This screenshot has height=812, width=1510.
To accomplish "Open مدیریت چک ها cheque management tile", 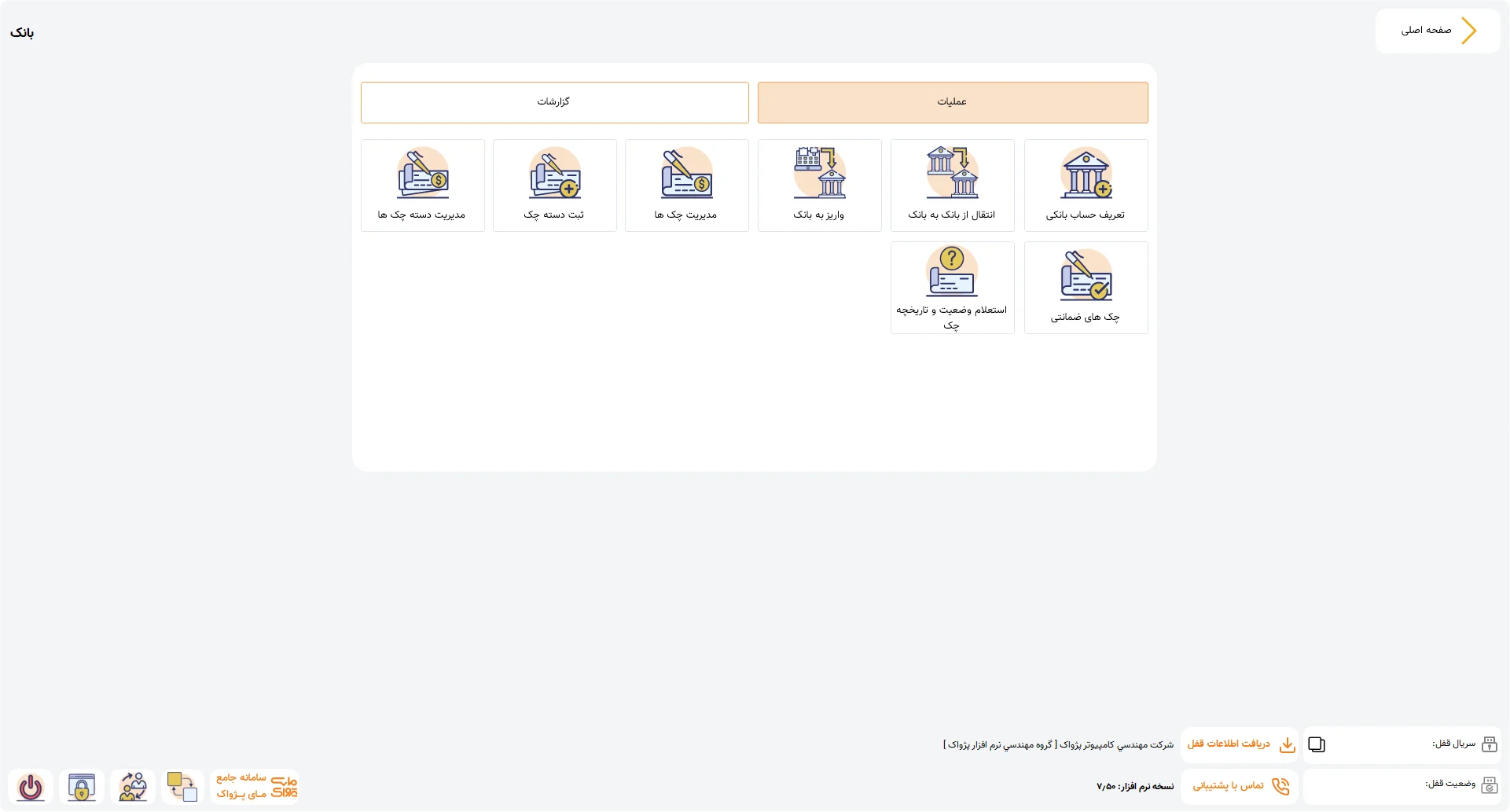I will (687, 186).
